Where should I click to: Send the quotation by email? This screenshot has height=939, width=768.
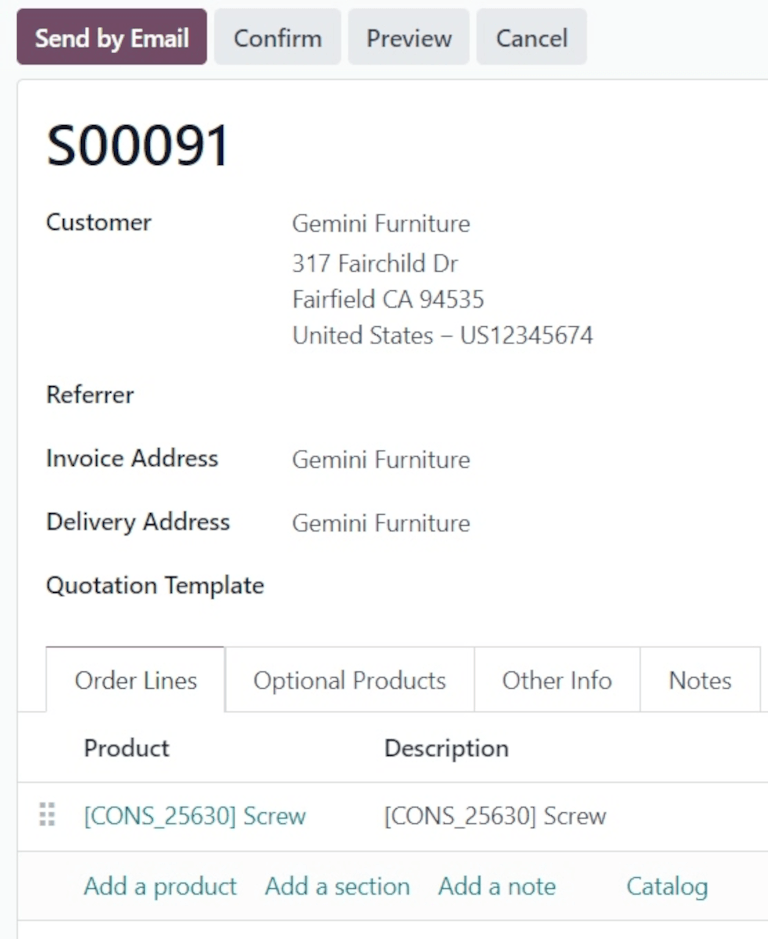(110, 37)
